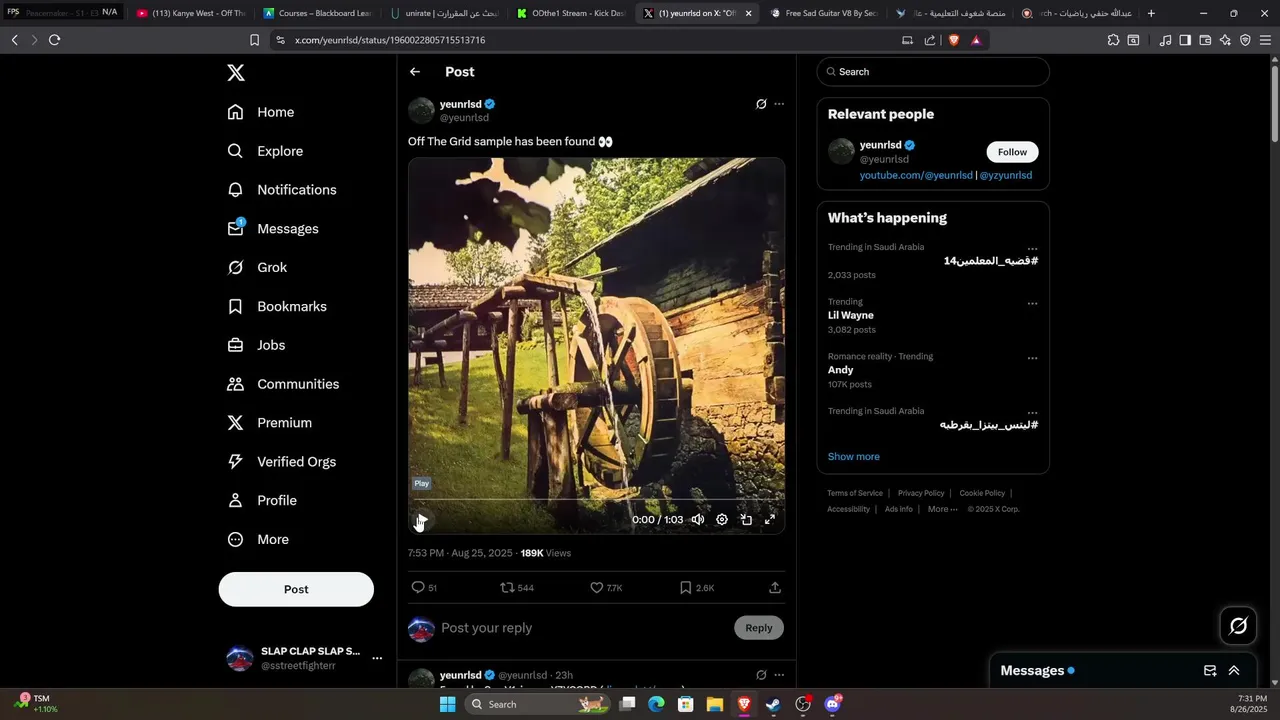The width and height of the screenshot is (1280, 720).
Task: Reload the page
Action: (54, 40)
